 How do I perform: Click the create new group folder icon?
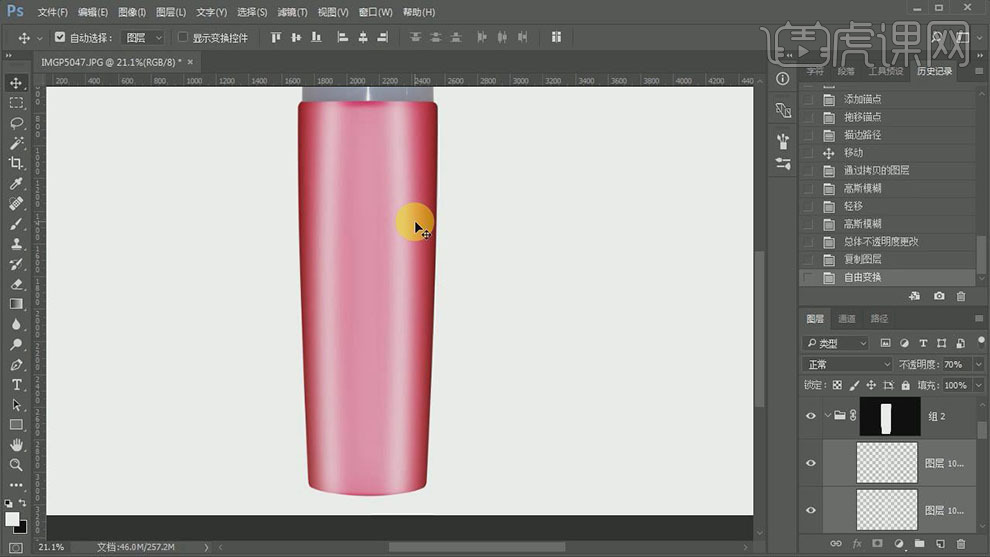click(x=919, y=544)
